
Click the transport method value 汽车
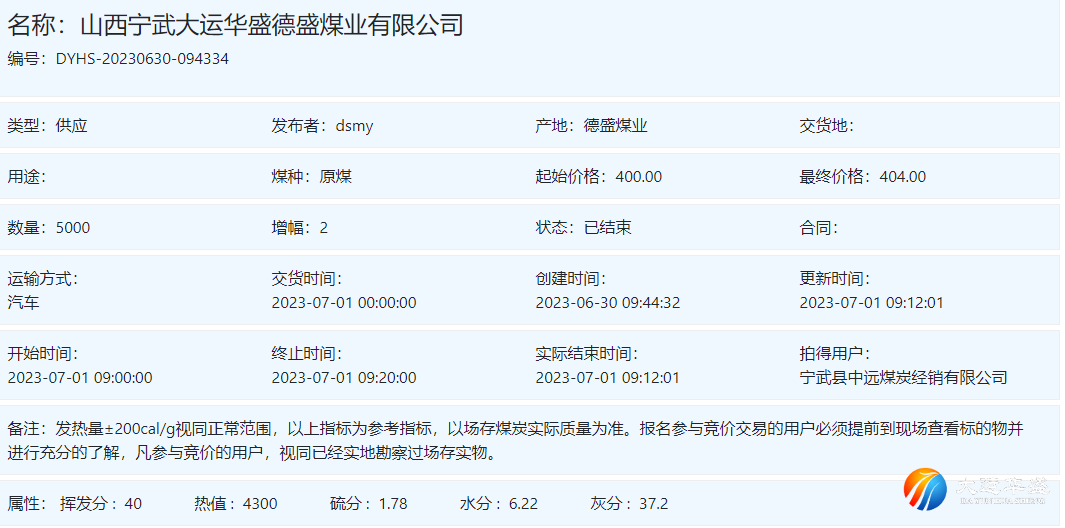coord(24,302)
